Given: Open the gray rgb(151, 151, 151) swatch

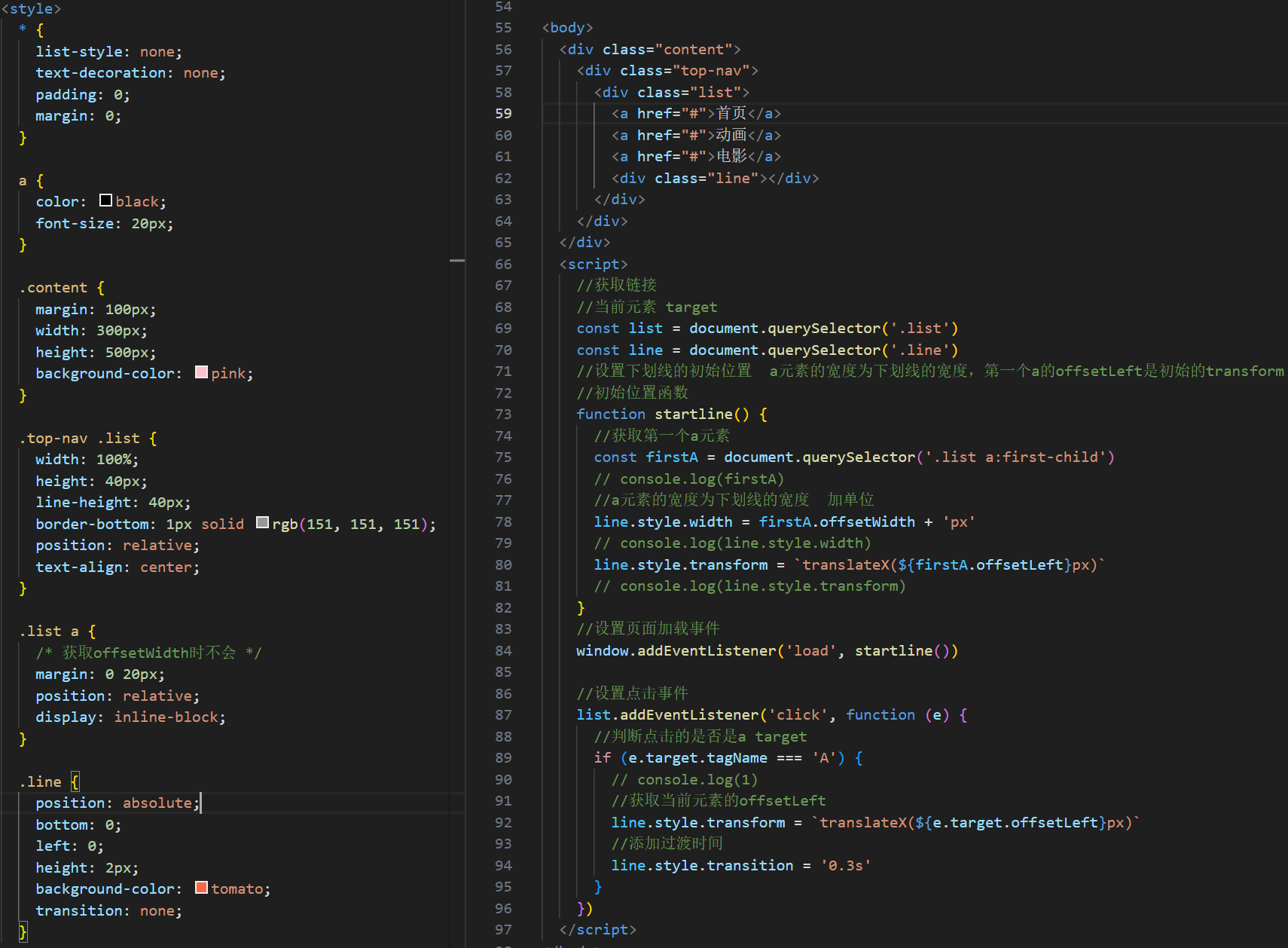Looking at the screenshot, I should pos(262,523).
